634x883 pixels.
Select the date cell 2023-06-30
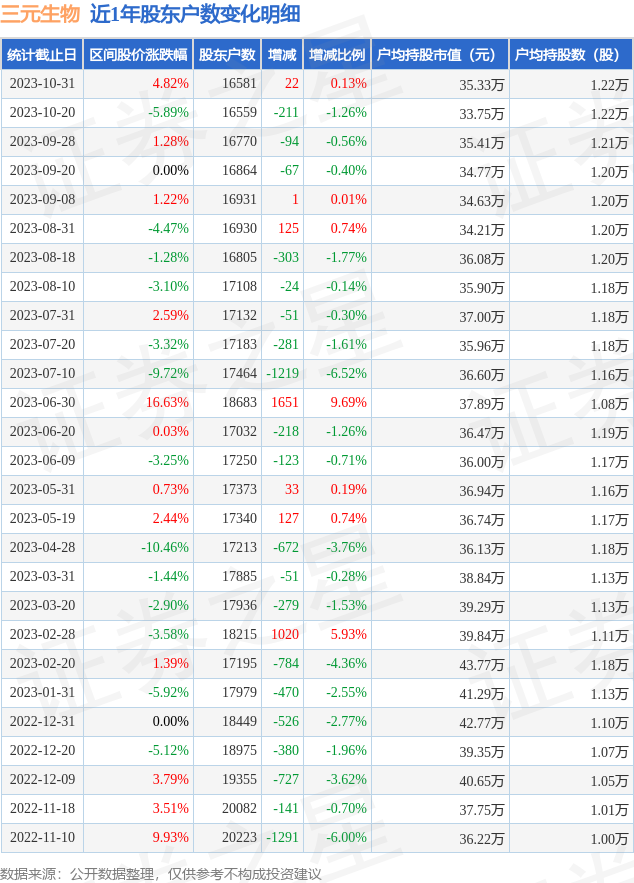click(42, 403)
